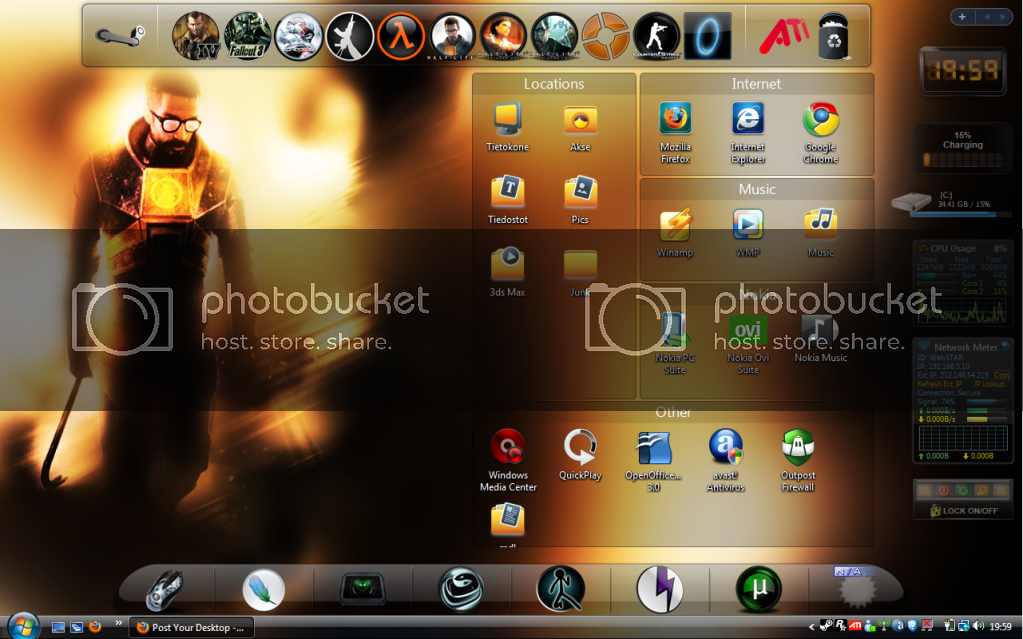Click the silver swirl icon in bottom dock

pos(461,589)
